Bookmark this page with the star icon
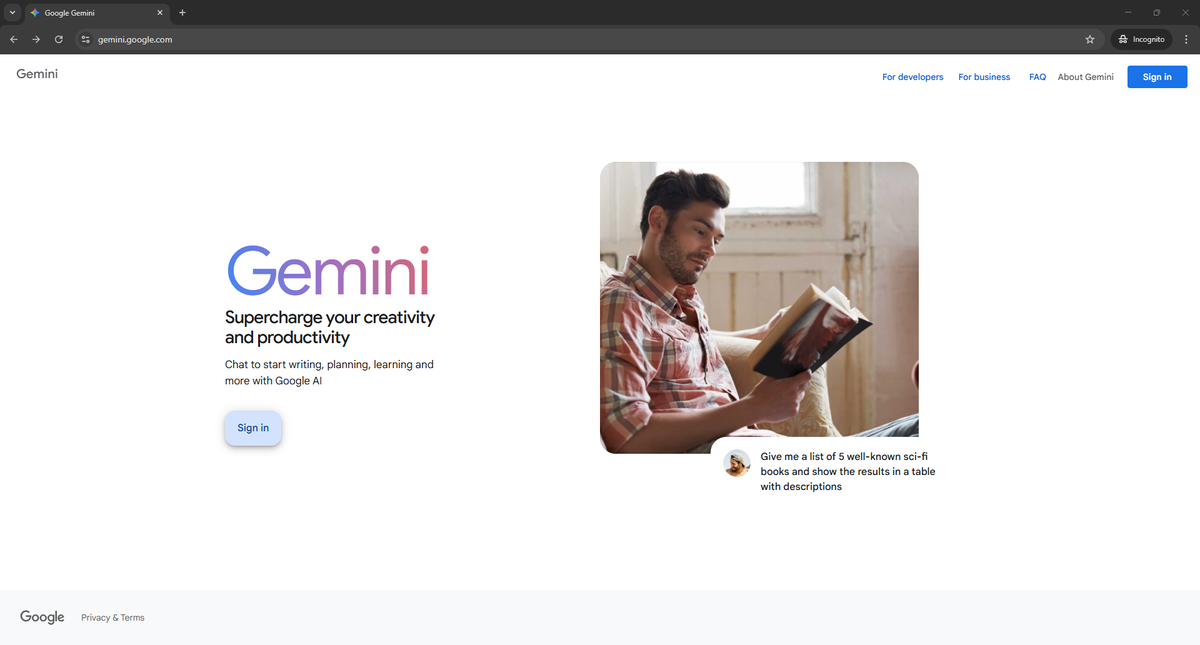Image resolution: width=1200 pixels, height=645 pixels. (x=1090, y=40)
